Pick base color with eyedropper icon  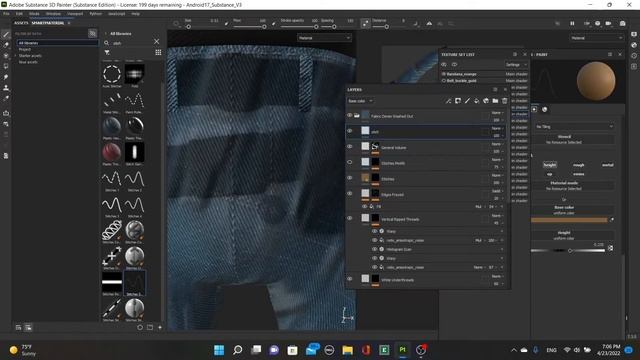pyautogui.click(x=611, y=220)
